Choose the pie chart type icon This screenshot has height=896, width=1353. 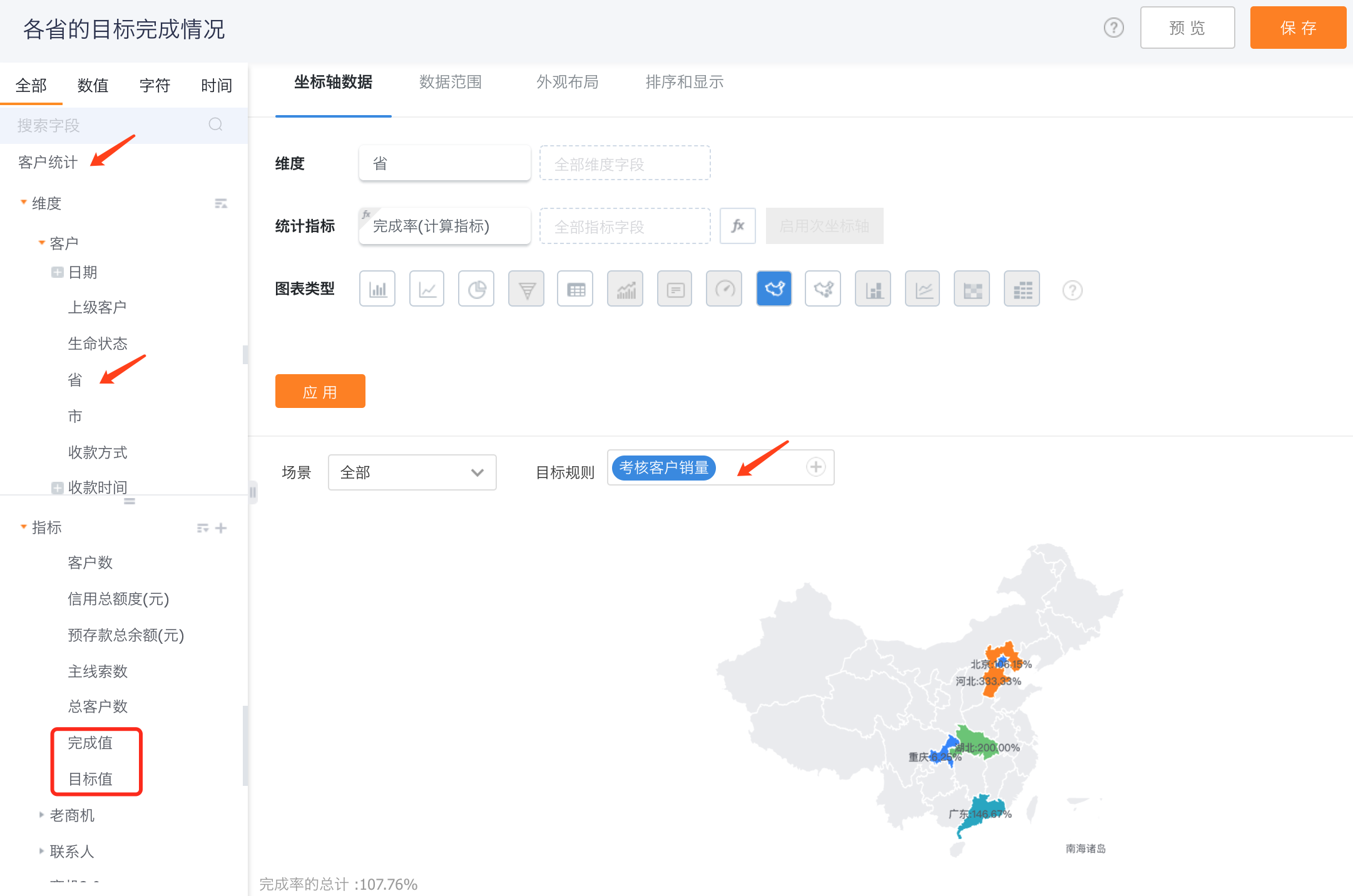(476, 289)
